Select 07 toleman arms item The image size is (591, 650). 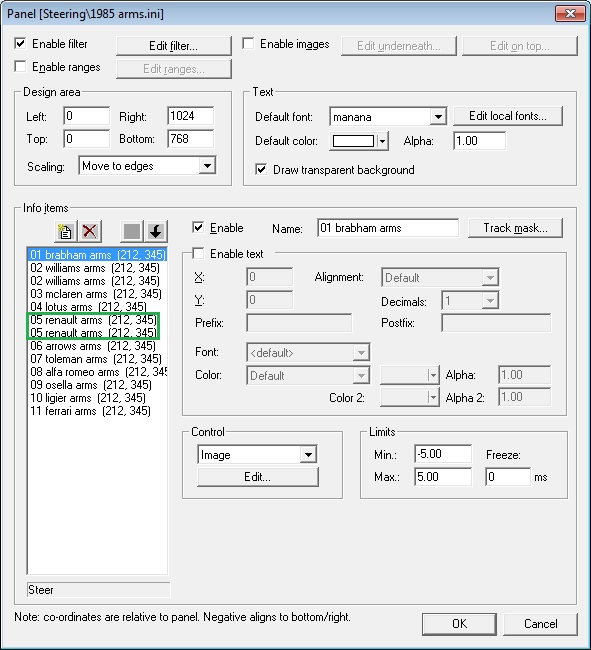97,359
